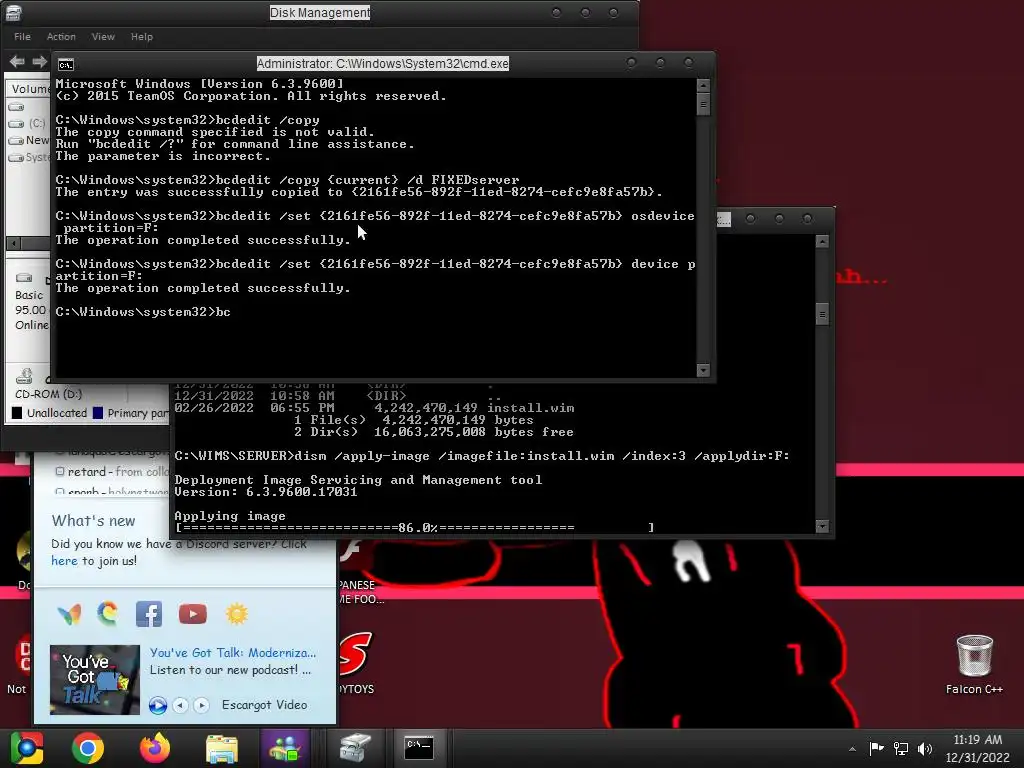The height and width of the screenshot is (768, 1024).
Task: Go to previous Escargot Video item
Action: tap(181, 705)
